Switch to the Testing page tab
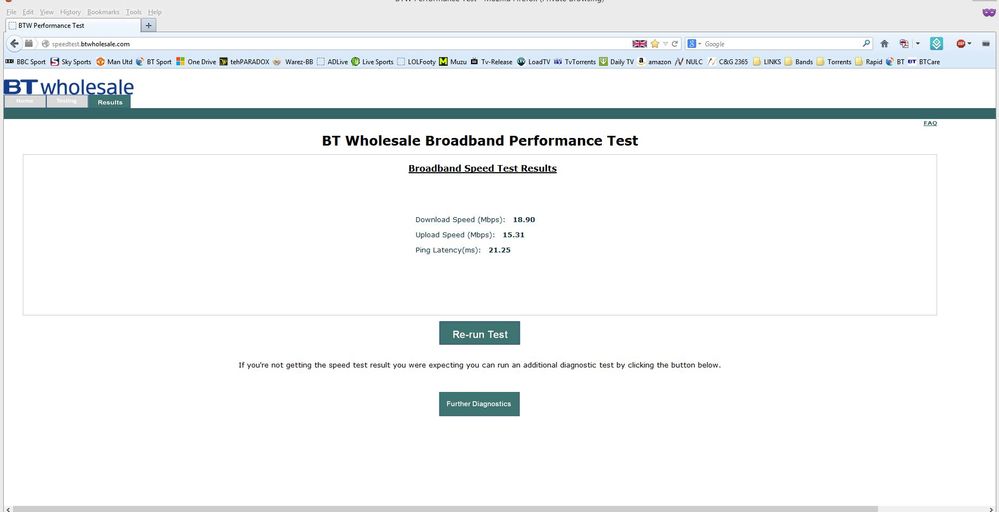The image size is (999, 512). coord(67,101)
